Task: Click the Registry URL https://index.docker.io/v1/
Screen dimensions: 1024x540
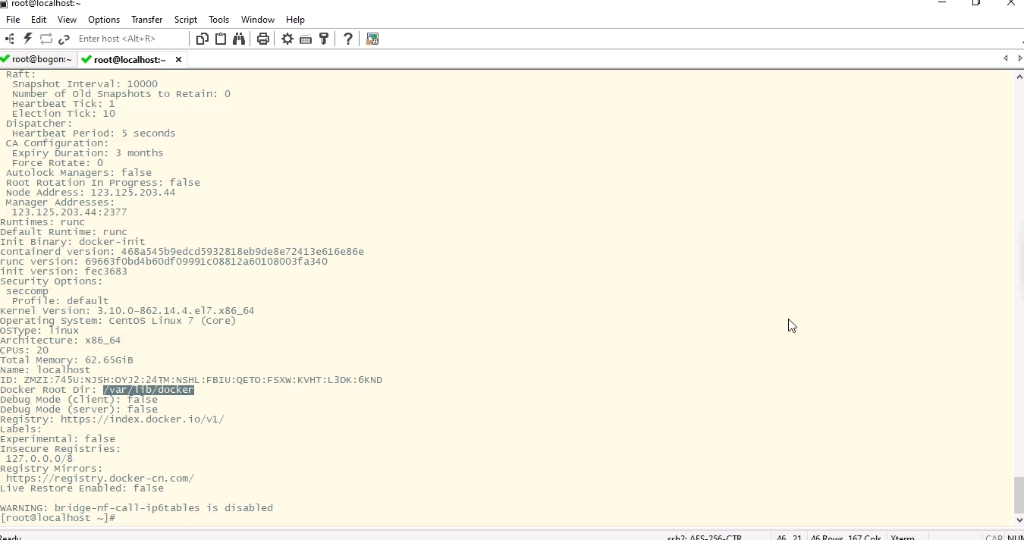Action: pyautogui.click(x=142, y=419)
